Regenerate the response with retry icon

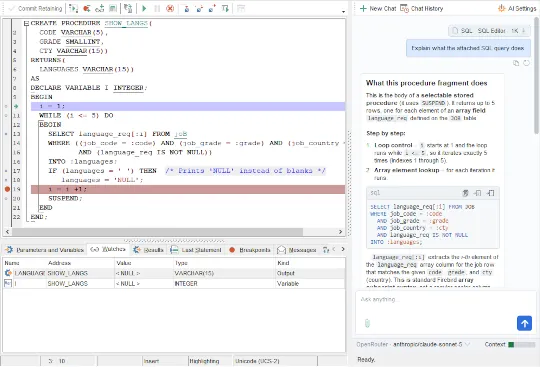pyautogui.click(x=526, y=63)
